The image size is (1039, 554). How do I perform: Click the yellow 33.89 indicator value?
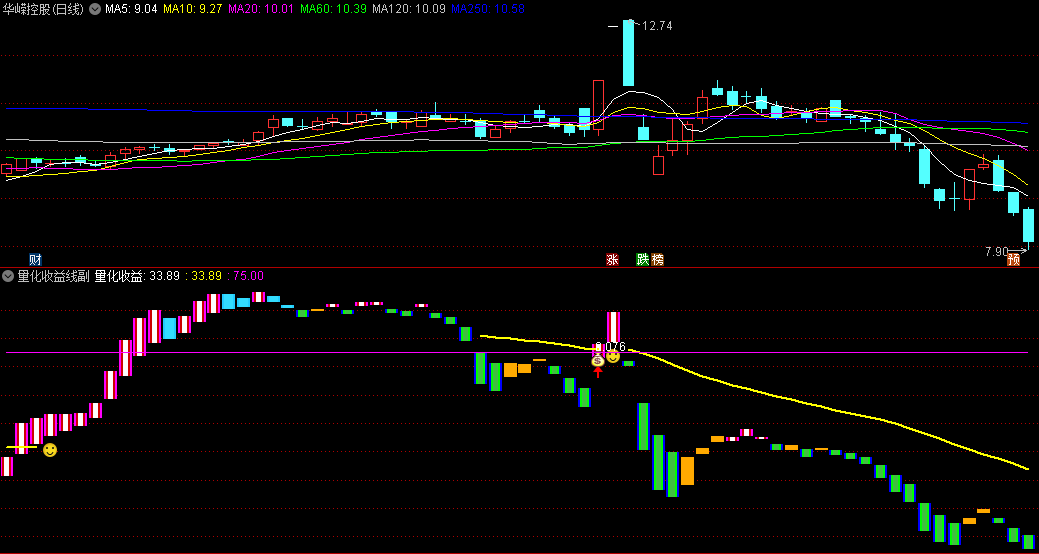(x=203, y=276)
